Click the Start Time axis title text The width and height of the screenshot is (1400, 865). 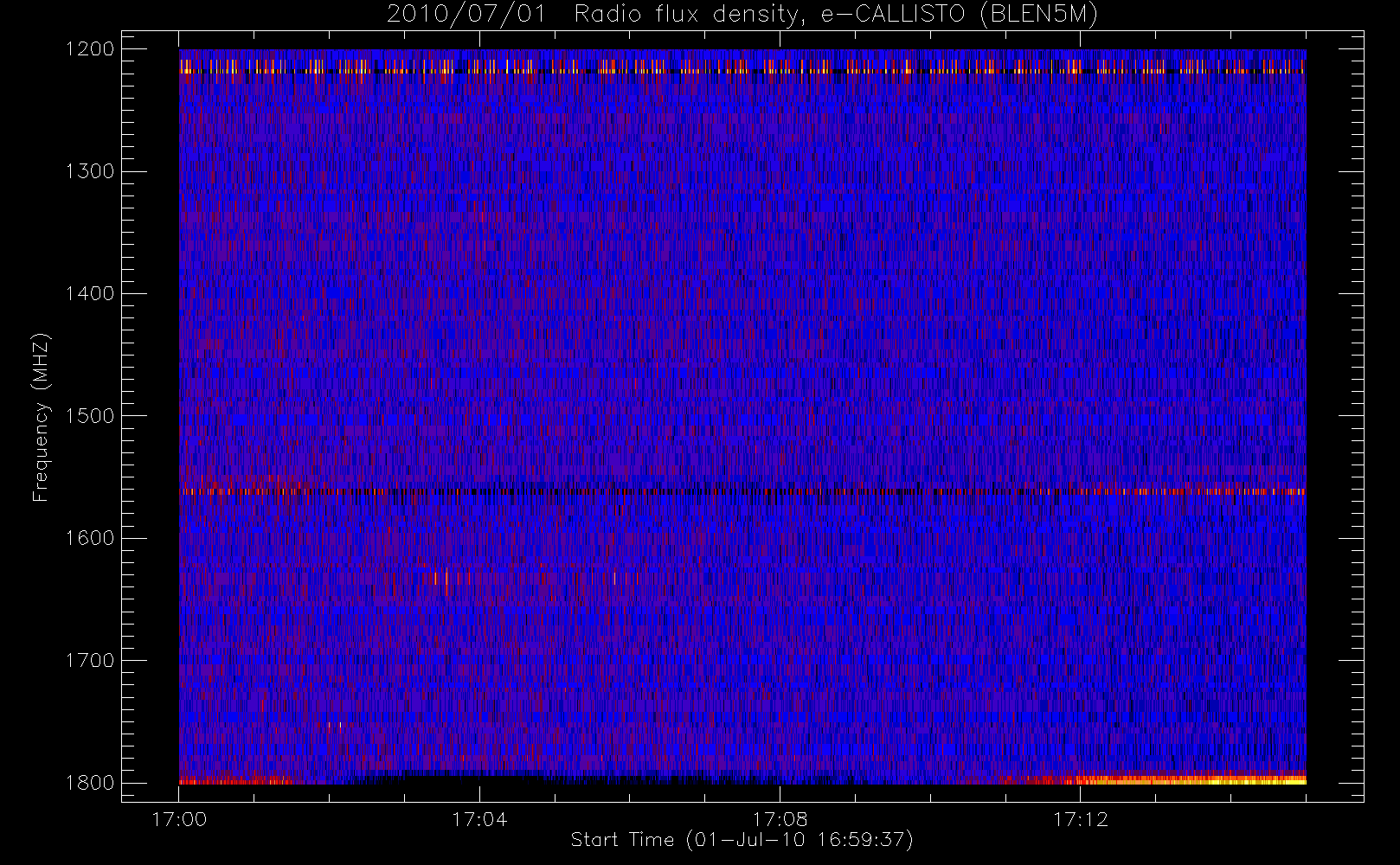point(742,840)
